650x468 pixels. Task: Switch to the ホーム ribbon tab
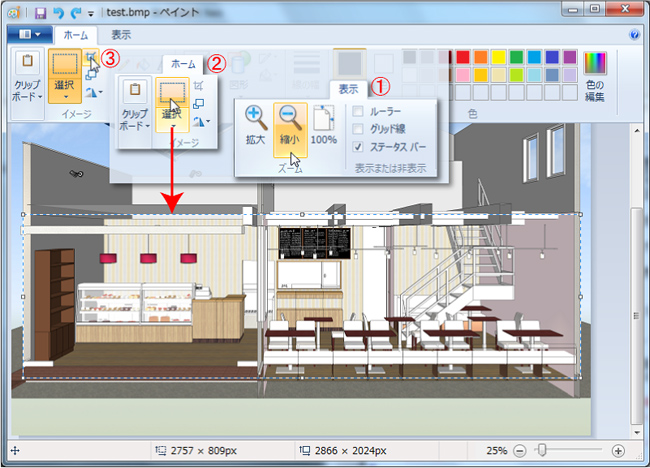coord(75,34)
